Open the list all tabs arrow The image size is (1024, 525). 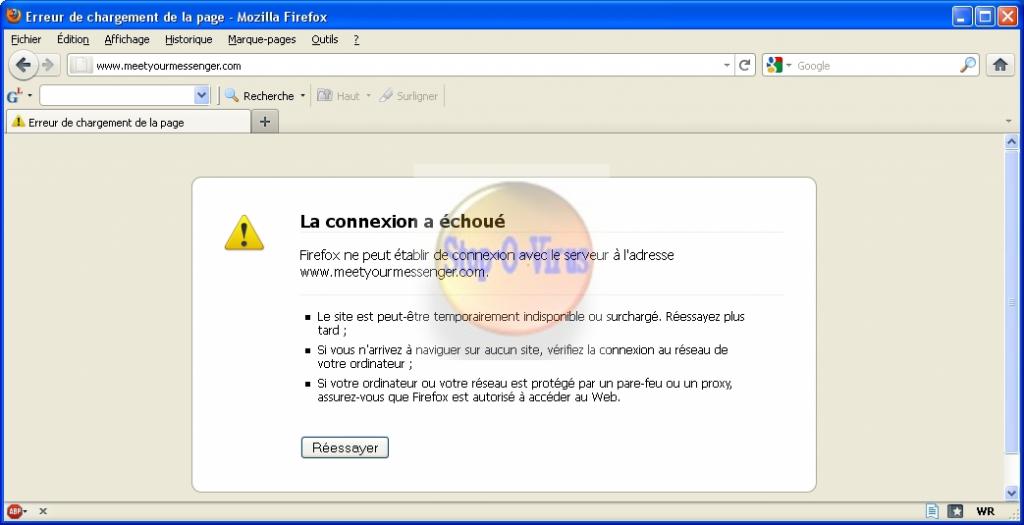coord(1008,121)
